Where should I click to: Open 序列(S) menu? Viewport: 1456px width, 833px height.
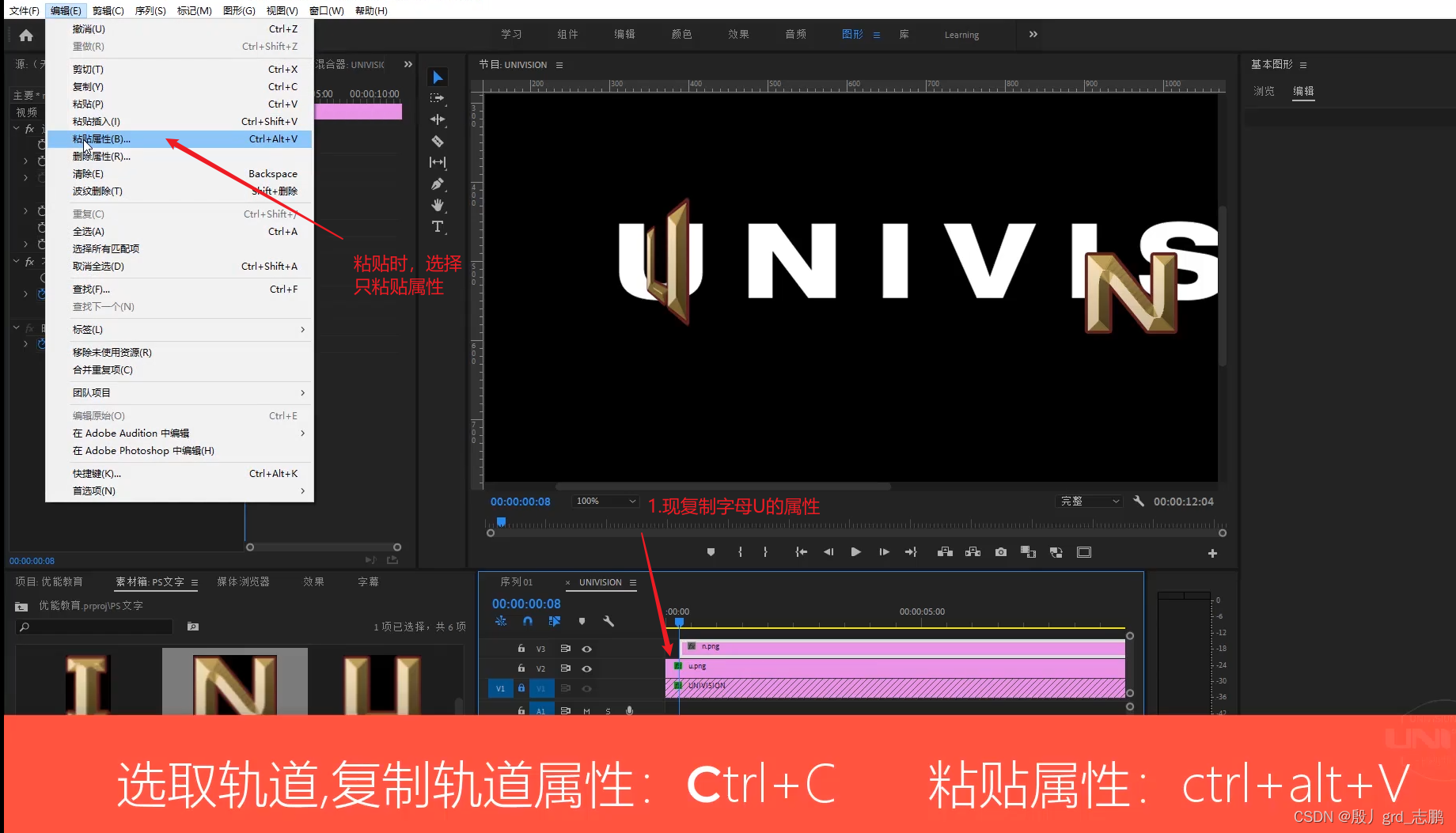[x=150, y=10]
